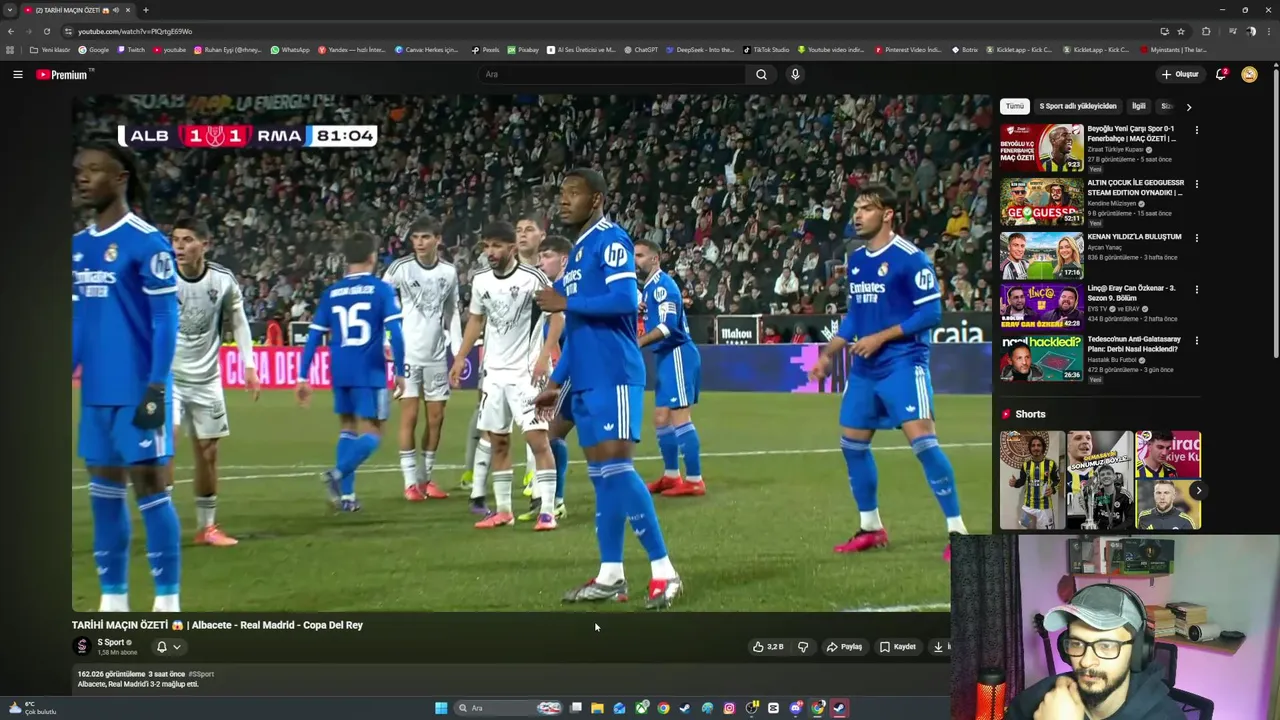The image size is (1280, 720).
Task: Play Linç@ Eray Can Özkenar thumbnail
Action: pos(1041,307)
